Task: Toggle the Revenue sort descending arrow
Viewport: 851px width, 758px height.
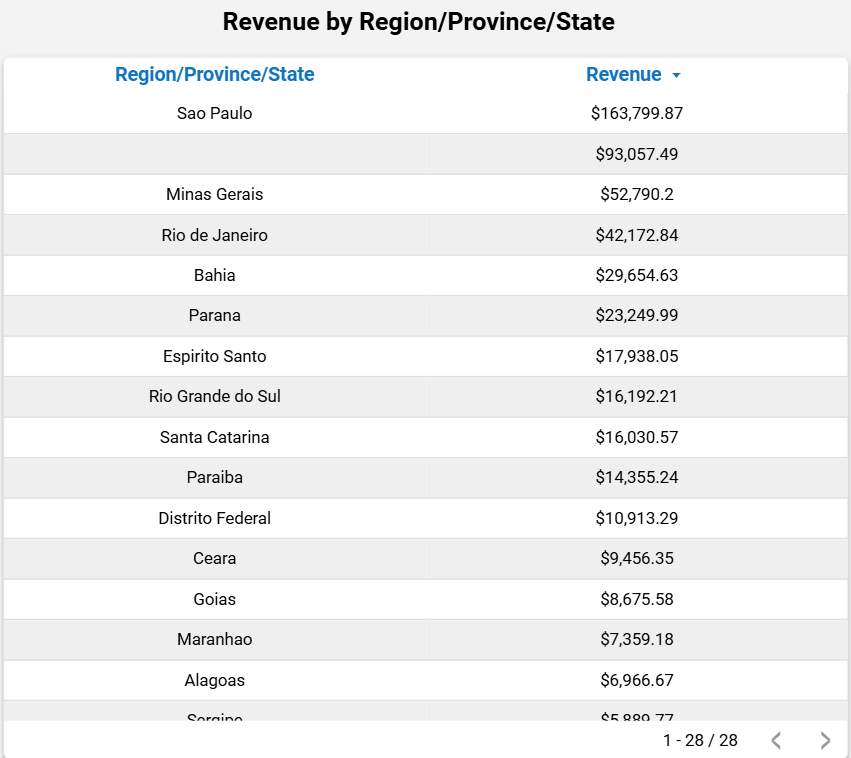Action: point(676,76)
